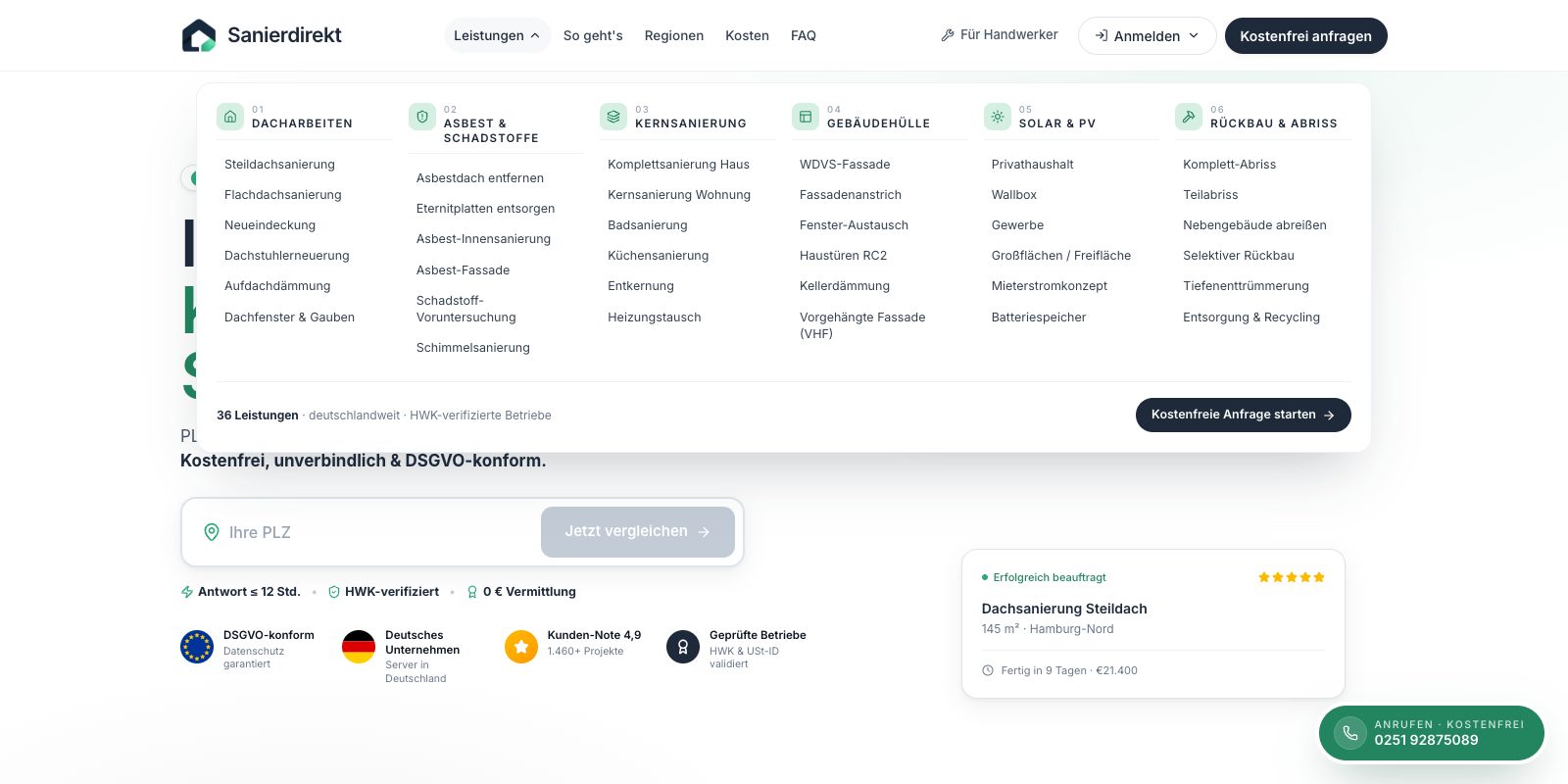The width and height of the screenshot is (1568, 784).
Task: Open Entsorgung & Recycling entry
Action: click(x=1251, y=317)
